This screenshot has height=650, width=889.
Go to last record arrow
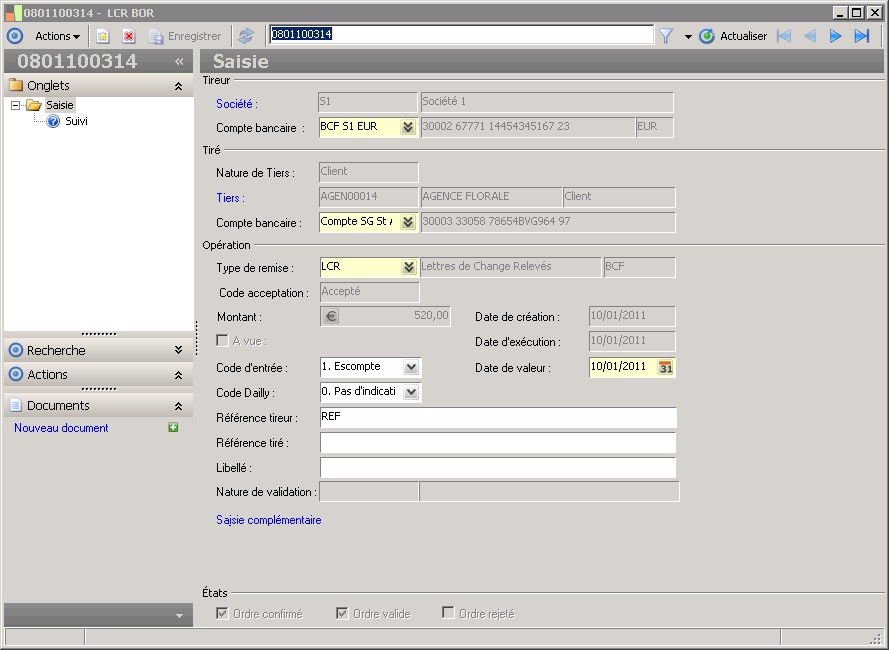(x=862, y=36)
